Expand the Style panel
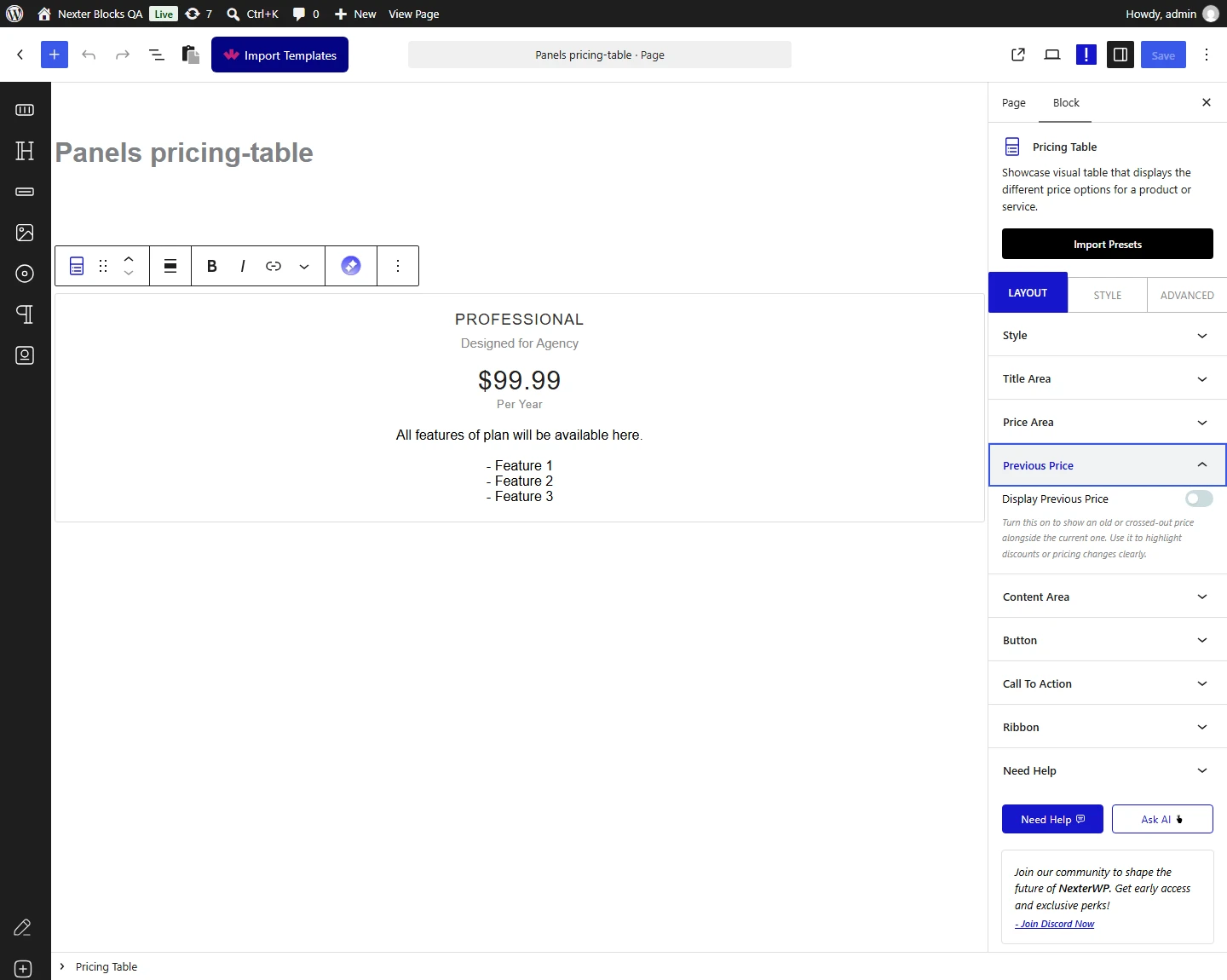1227x980 pixels. (1108, 335)
